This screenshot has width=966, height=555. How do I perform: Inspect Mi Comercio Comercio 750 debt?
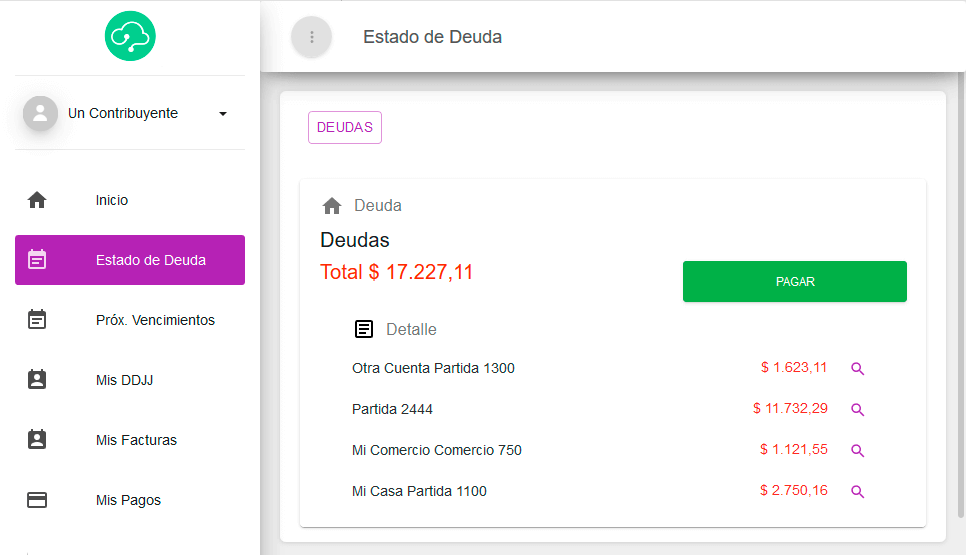click(x=857, y=451)
